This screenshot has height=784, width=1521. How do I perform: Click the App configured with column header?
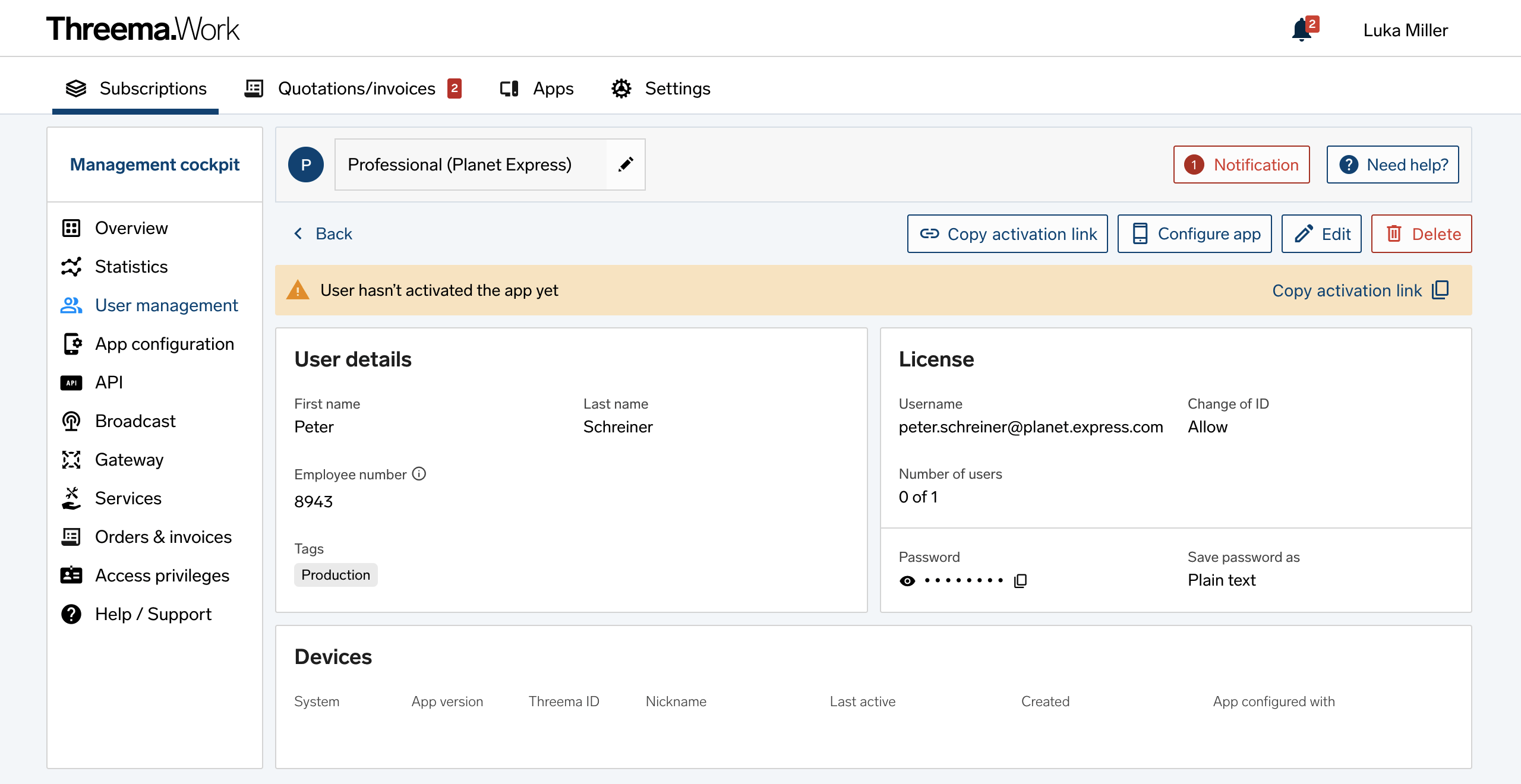(1274, 701)
